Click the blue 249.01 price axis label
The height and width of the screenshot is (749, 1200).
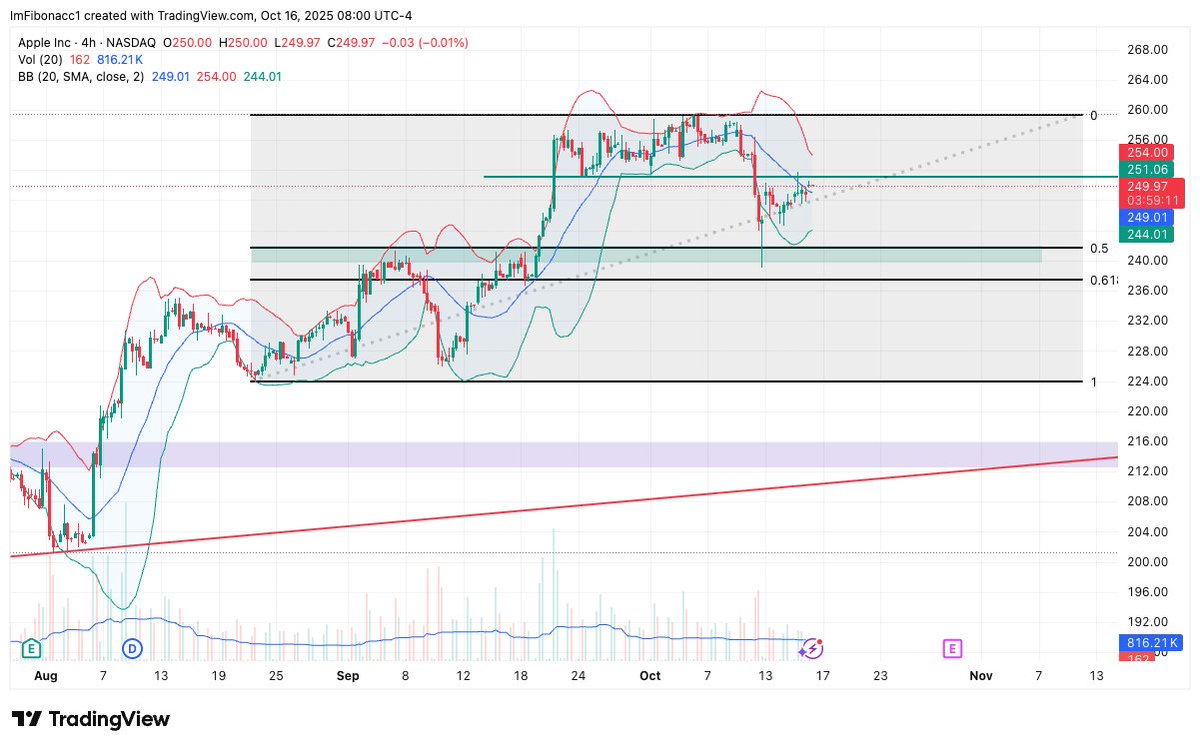(1146, 217)
